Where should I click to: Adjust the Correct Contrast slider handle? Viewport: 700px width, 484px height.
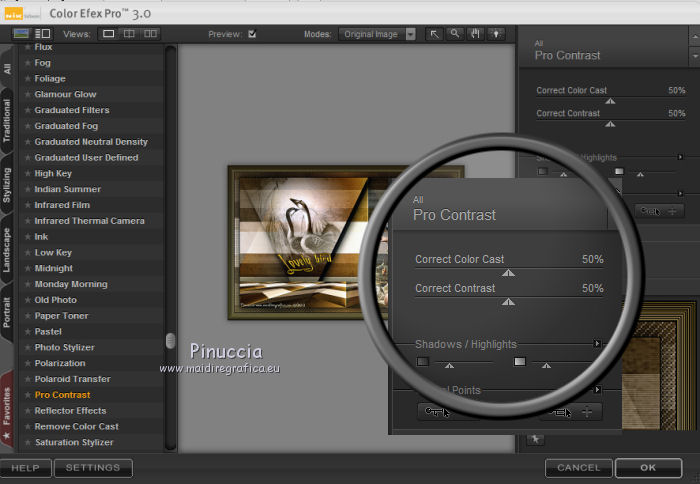(x=610, y=124)
